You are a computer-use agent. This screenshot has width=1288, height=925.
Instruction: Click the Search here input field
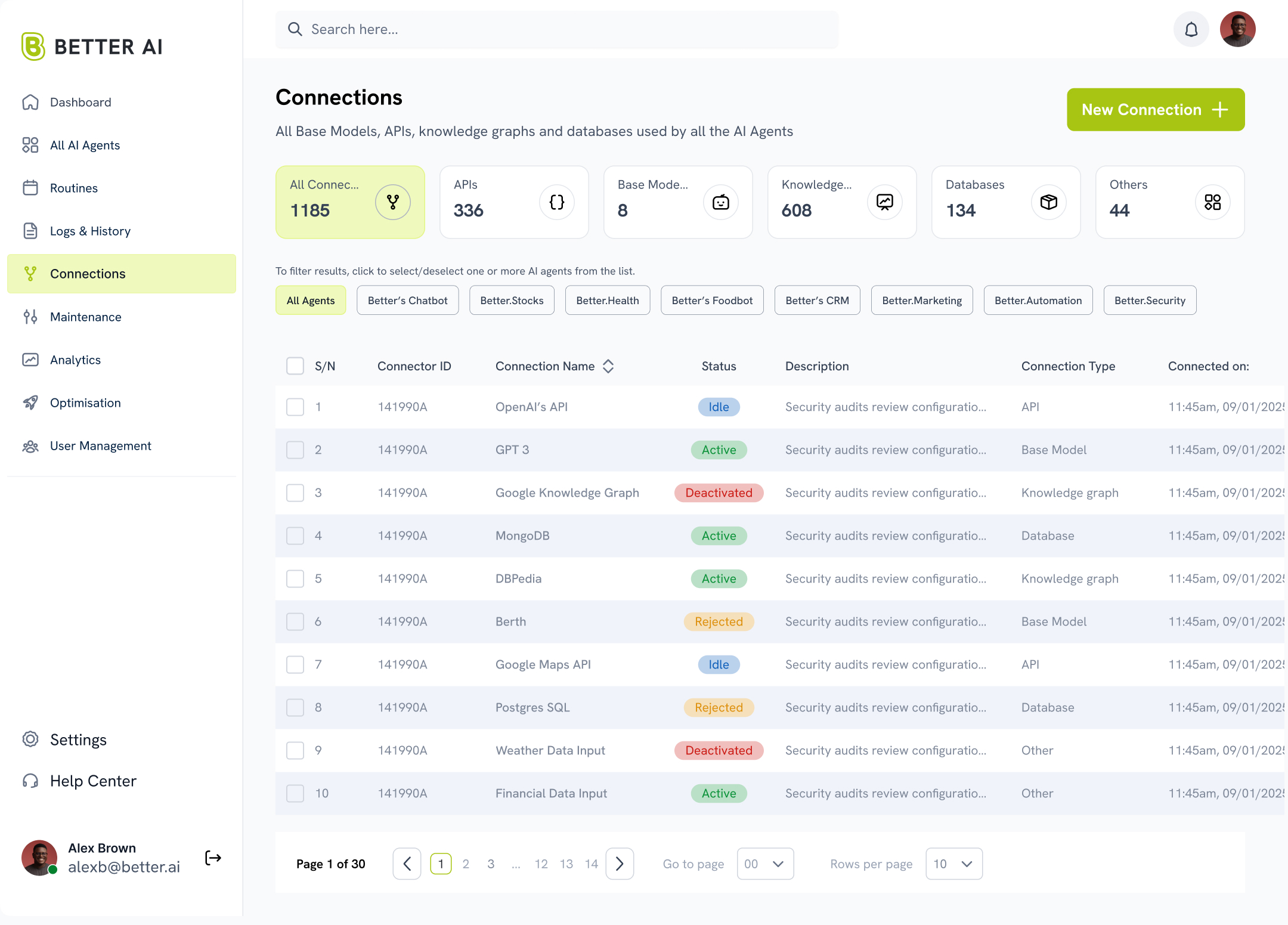point(556,29)
